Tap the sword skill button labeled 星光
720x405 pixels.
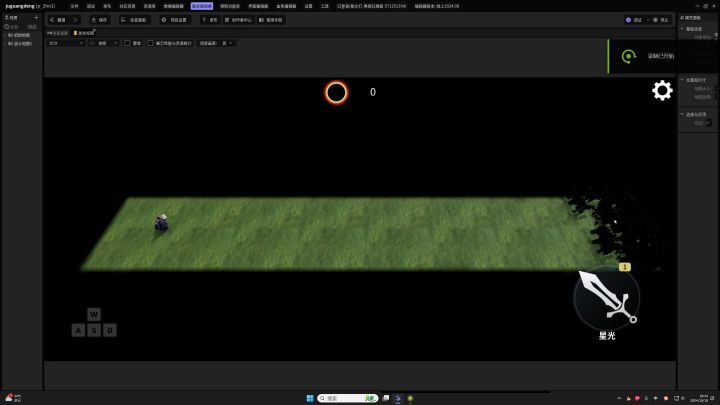607,298
